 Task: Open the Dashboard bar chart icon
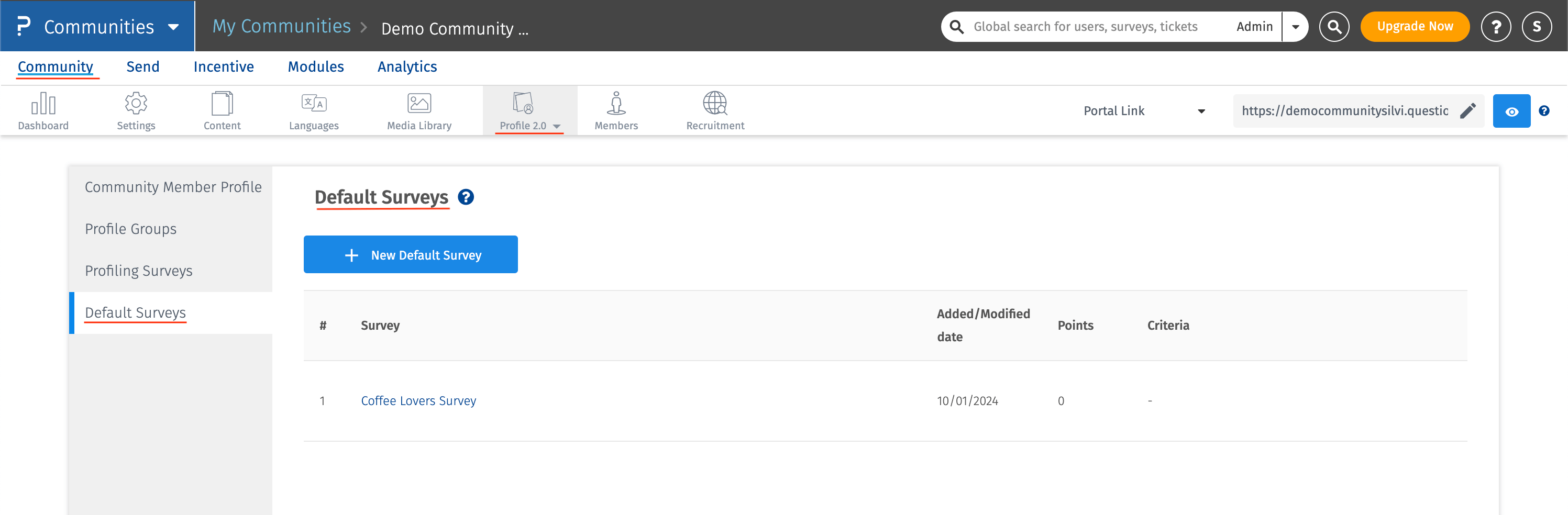[43, 104]
